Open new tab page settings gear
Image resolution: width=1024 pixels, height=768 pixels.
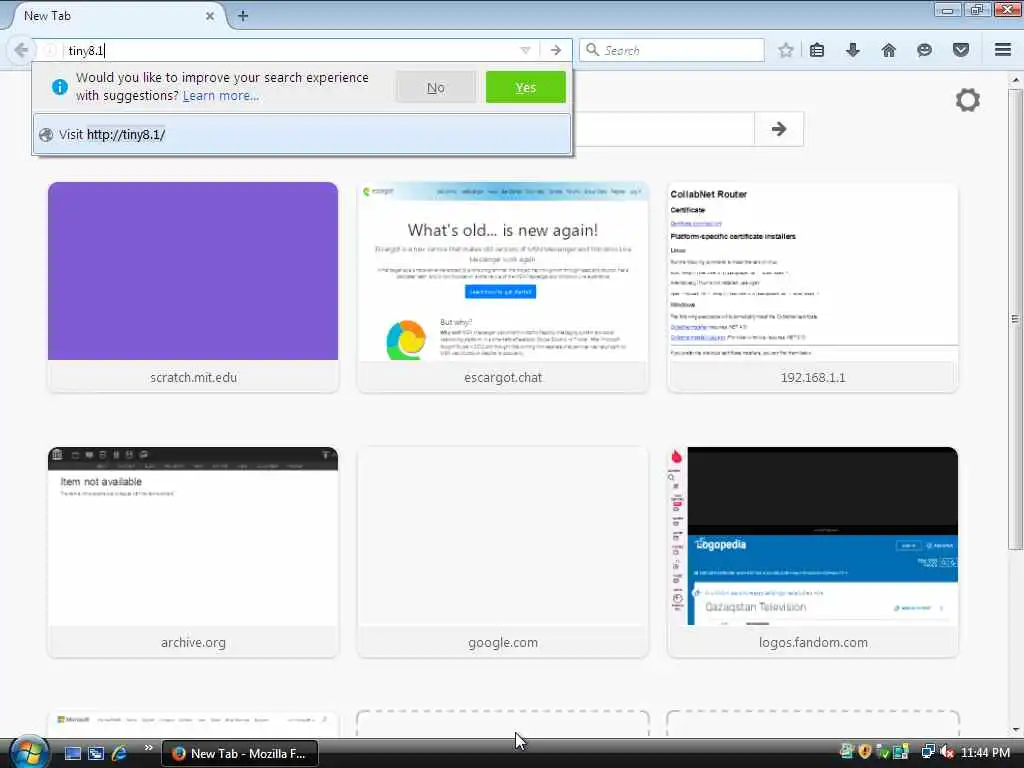pyautogui.click(x=967, y=101)
